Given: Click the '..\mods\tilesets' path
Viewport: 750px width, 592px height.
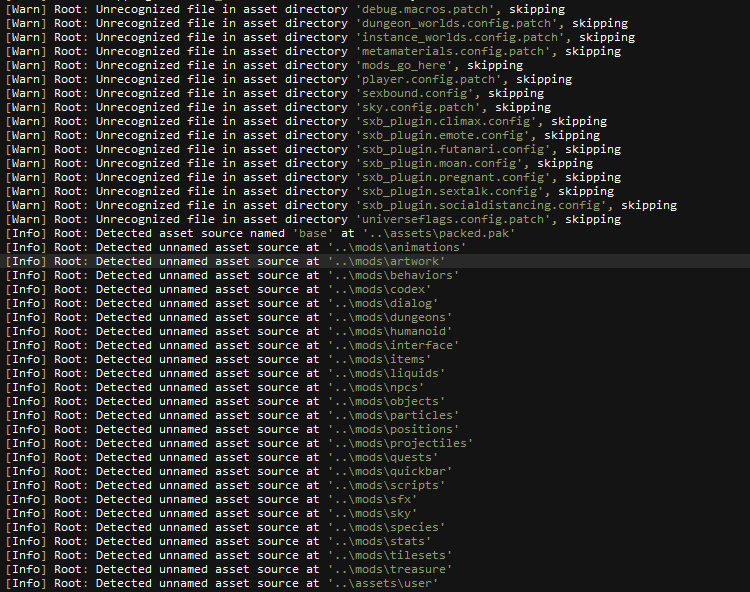Looking at the screenshot, I should (x=390, y=555).
